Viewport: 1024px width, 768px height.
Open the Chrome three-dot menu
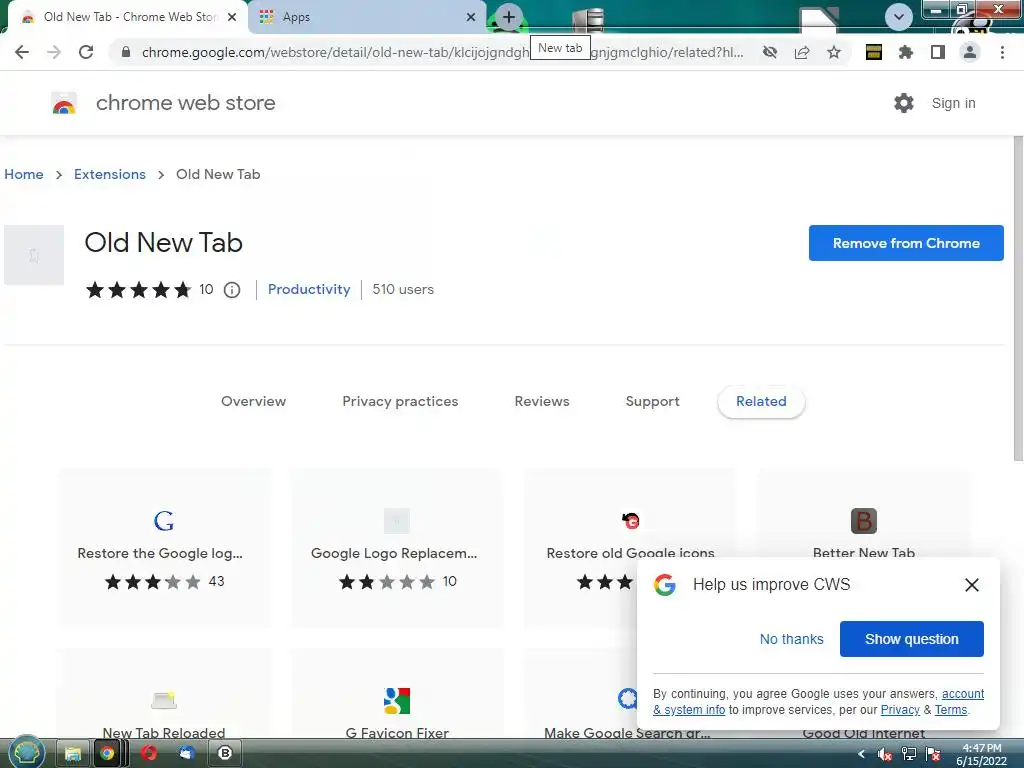coord(1002,52)
